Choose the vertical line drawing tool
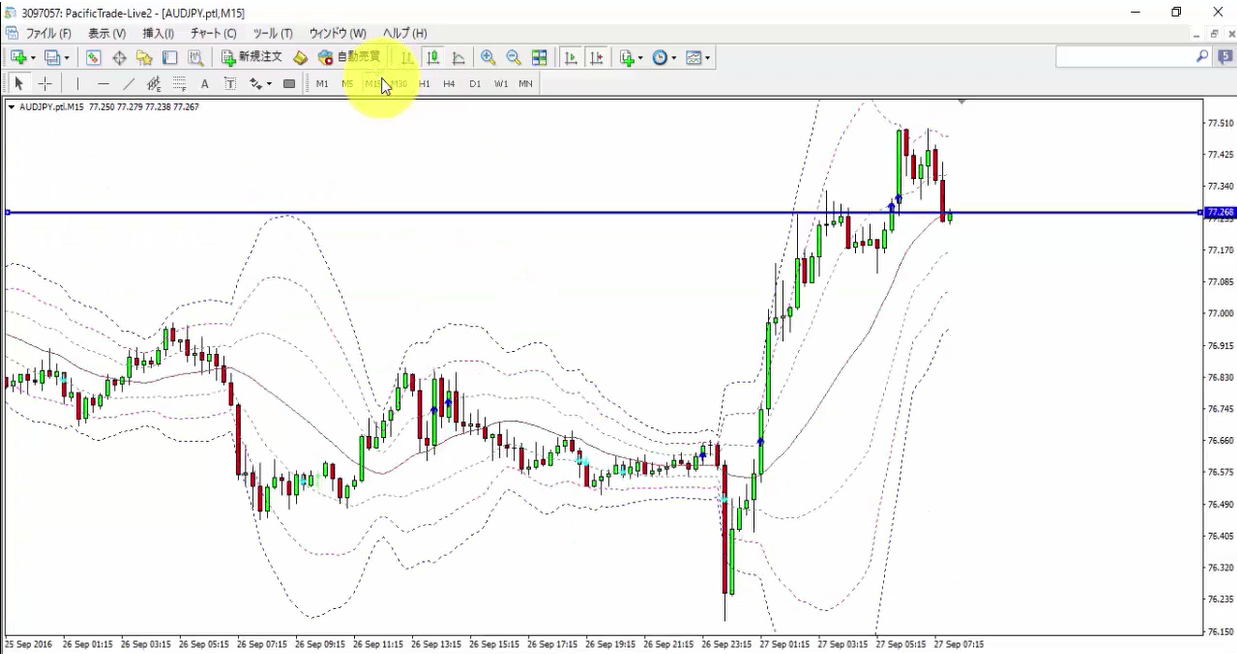Screen dimensions: 1237x654 tap(77, 84)
